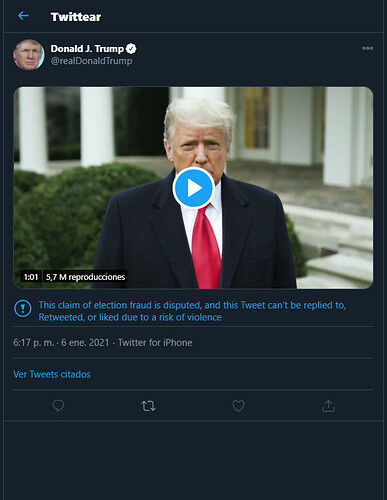Click the Twittear header title
This screenshot has width=387, height=500.
(76, 17)
